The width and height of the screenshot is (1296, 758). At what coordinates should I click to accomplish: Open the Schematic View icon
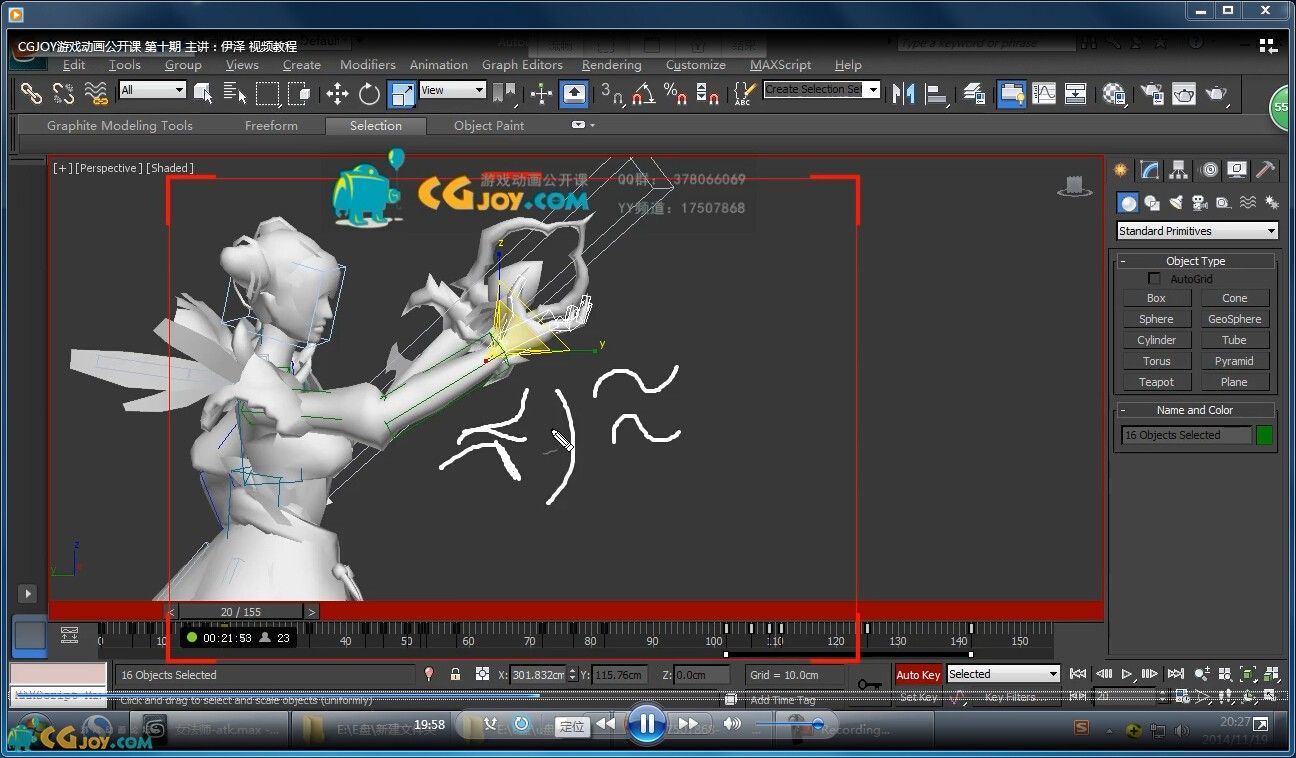[x=1076, y=93]
